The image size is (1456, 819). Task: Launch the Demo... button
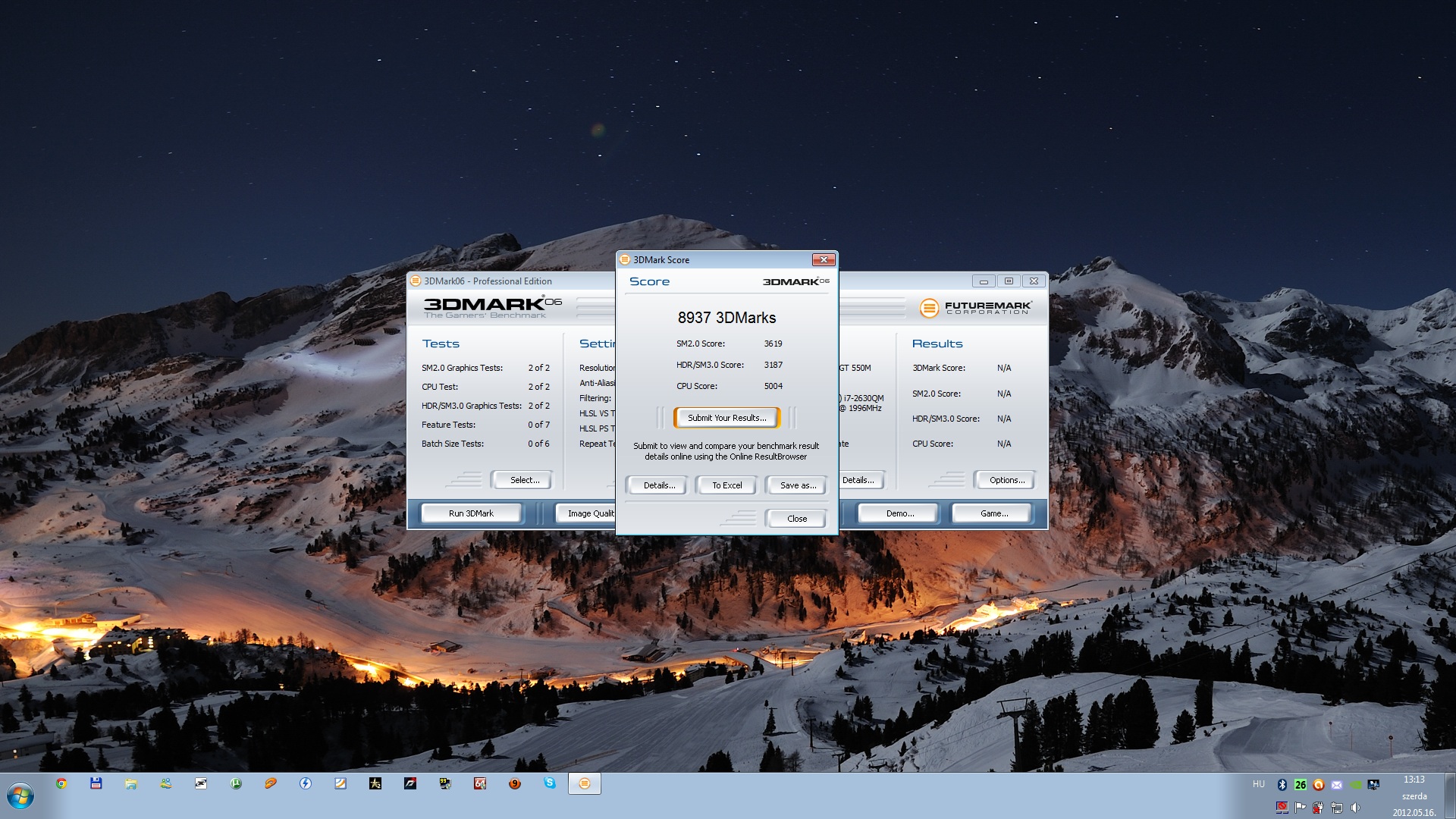click(x=899, y=513)
